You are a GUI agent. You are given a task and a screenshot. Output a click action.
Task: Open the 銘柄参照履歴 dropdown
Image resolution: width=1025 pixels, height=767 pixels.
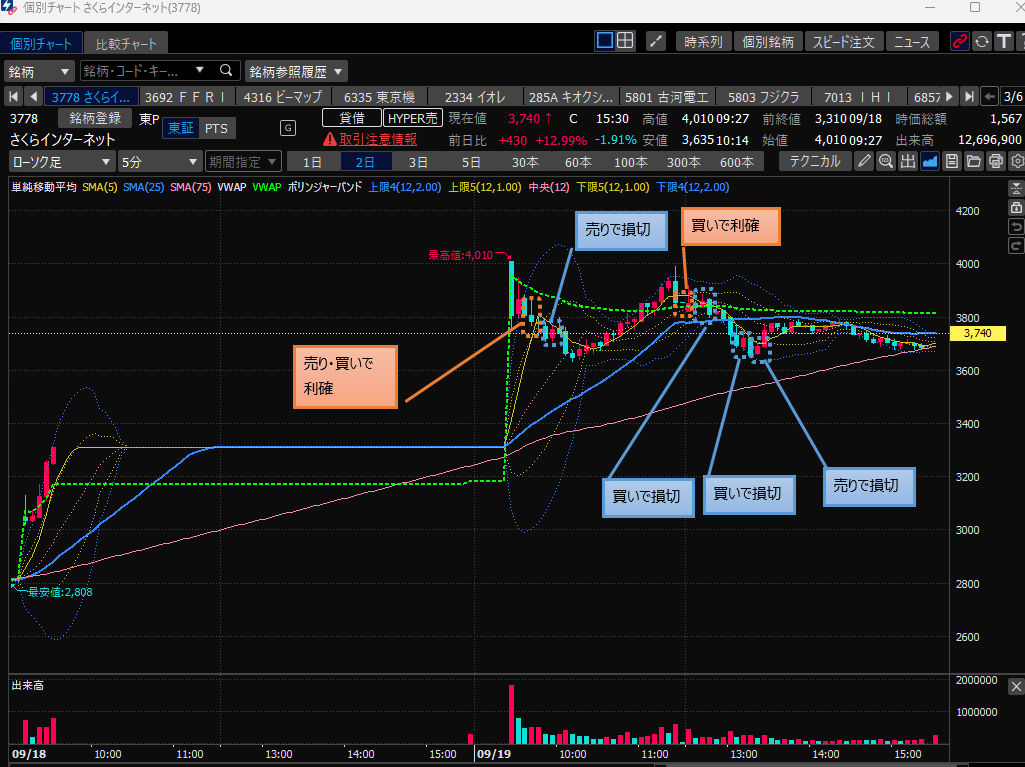[296, 71]
